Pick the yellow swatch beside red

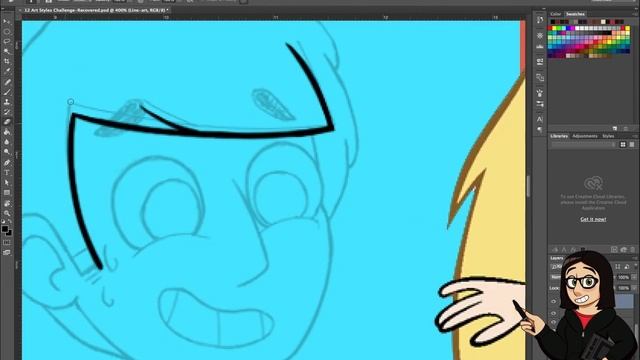point(554,28)
